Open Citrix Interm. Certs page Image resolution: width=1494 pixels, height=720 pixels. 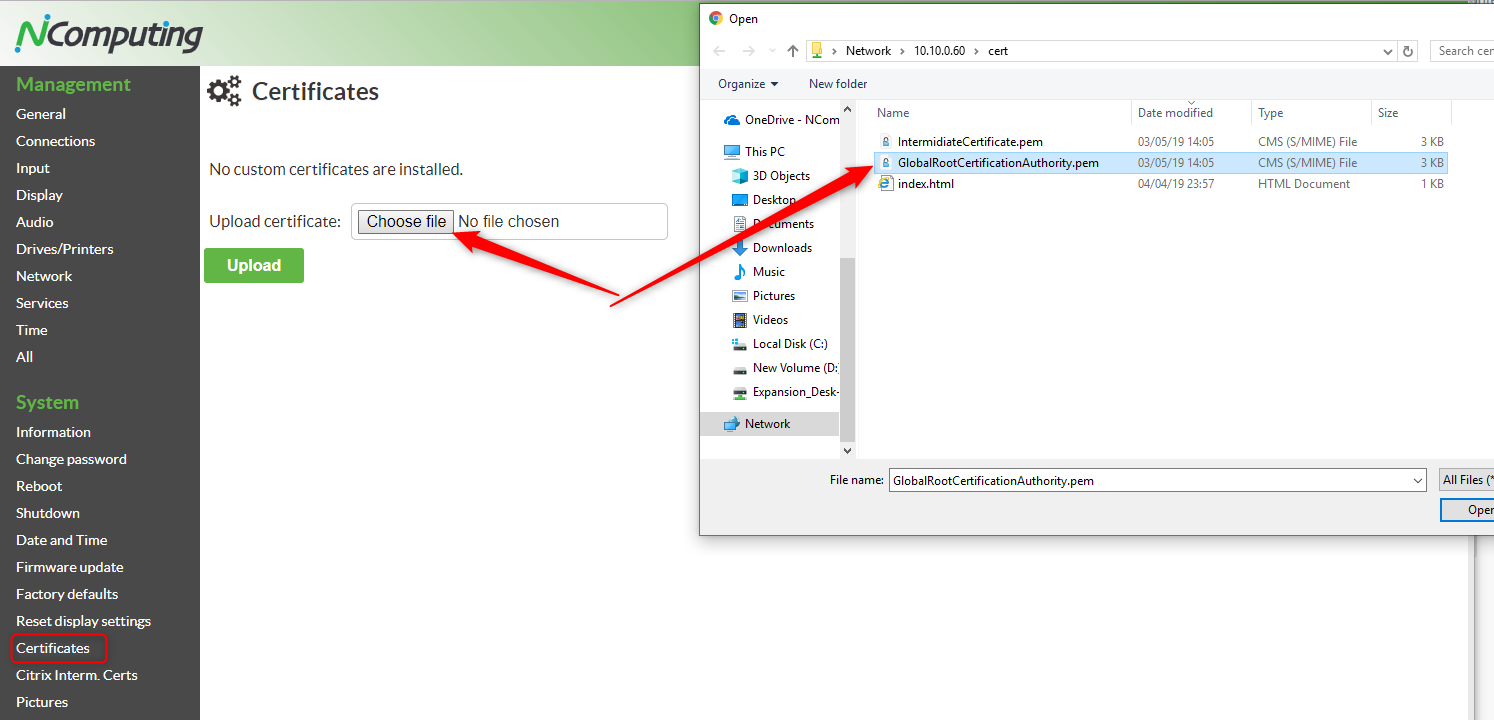coord(77,675)
